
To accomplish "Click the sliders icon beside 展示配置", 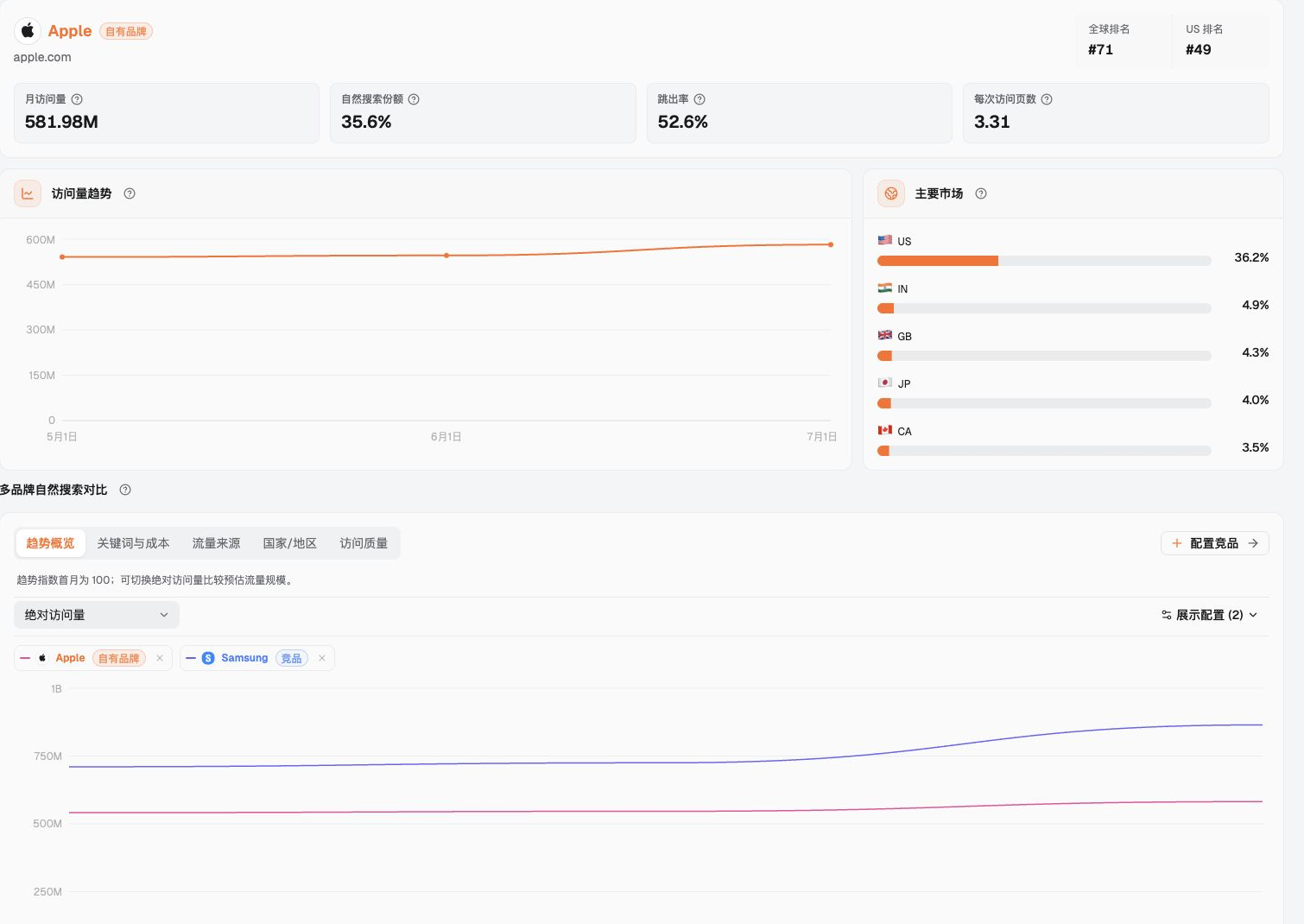I will click(1167, 615).
